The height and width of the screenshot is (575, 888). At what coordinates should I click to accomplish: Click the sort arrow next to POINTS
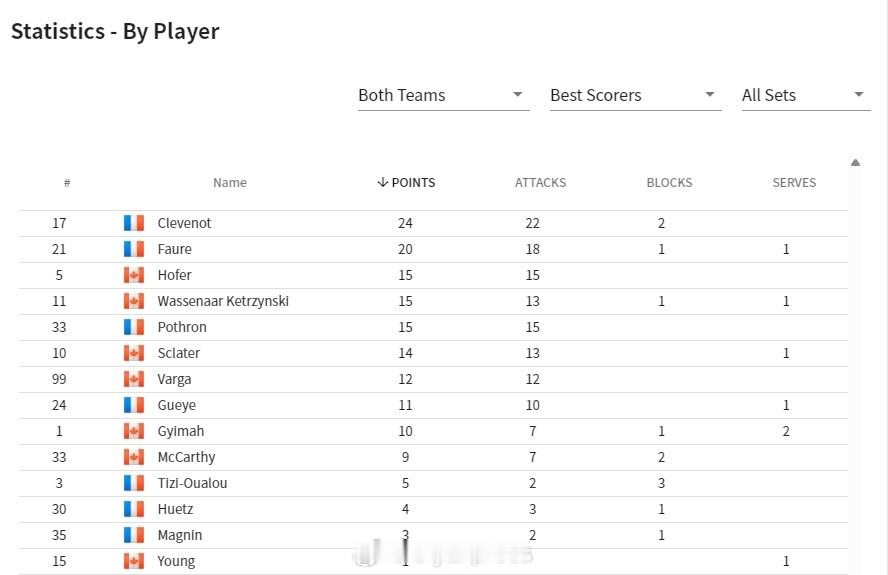(383, 182)
